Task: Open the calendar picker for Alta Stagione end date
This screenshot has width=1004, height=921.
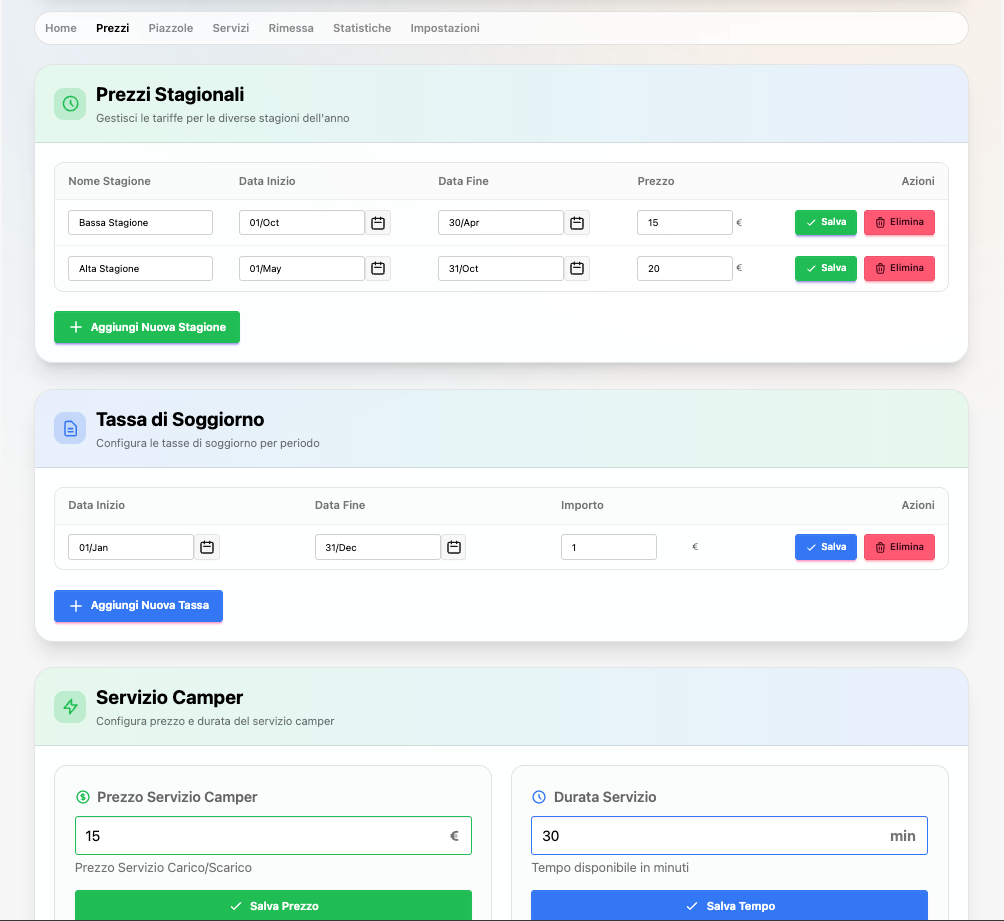Action: point(576,268)
